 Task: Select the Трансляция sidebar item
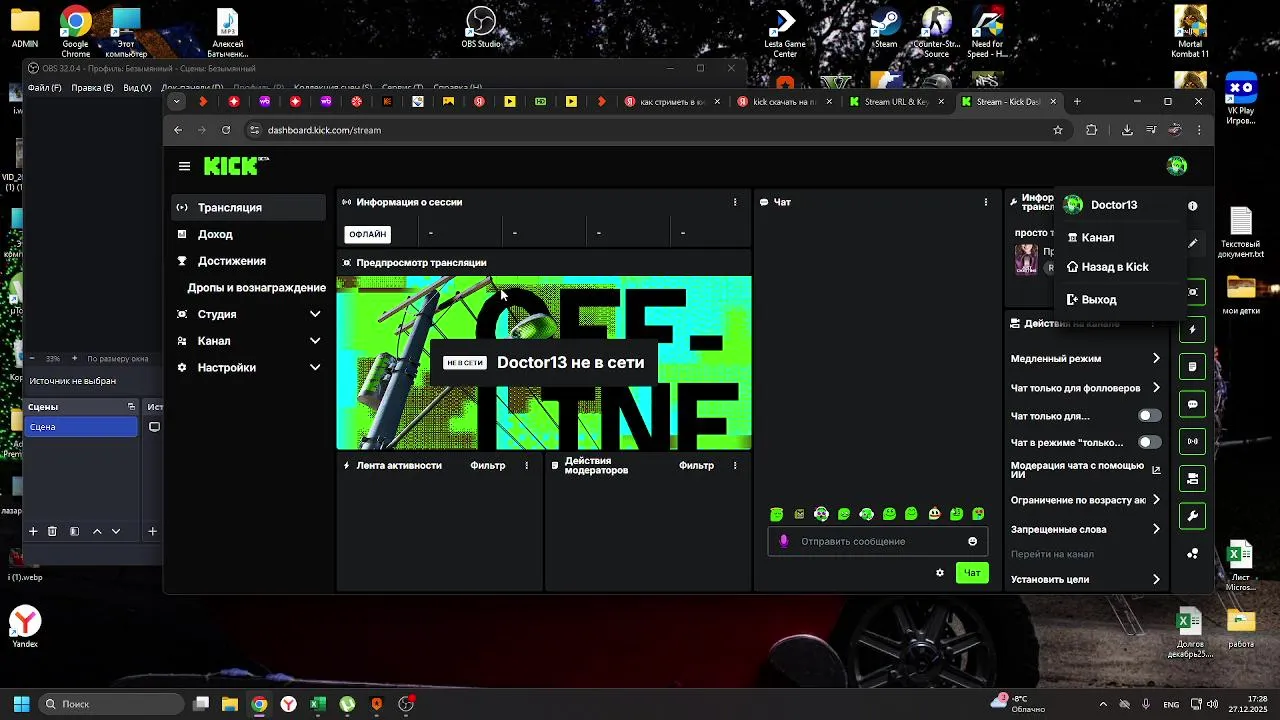pos(248,207)
